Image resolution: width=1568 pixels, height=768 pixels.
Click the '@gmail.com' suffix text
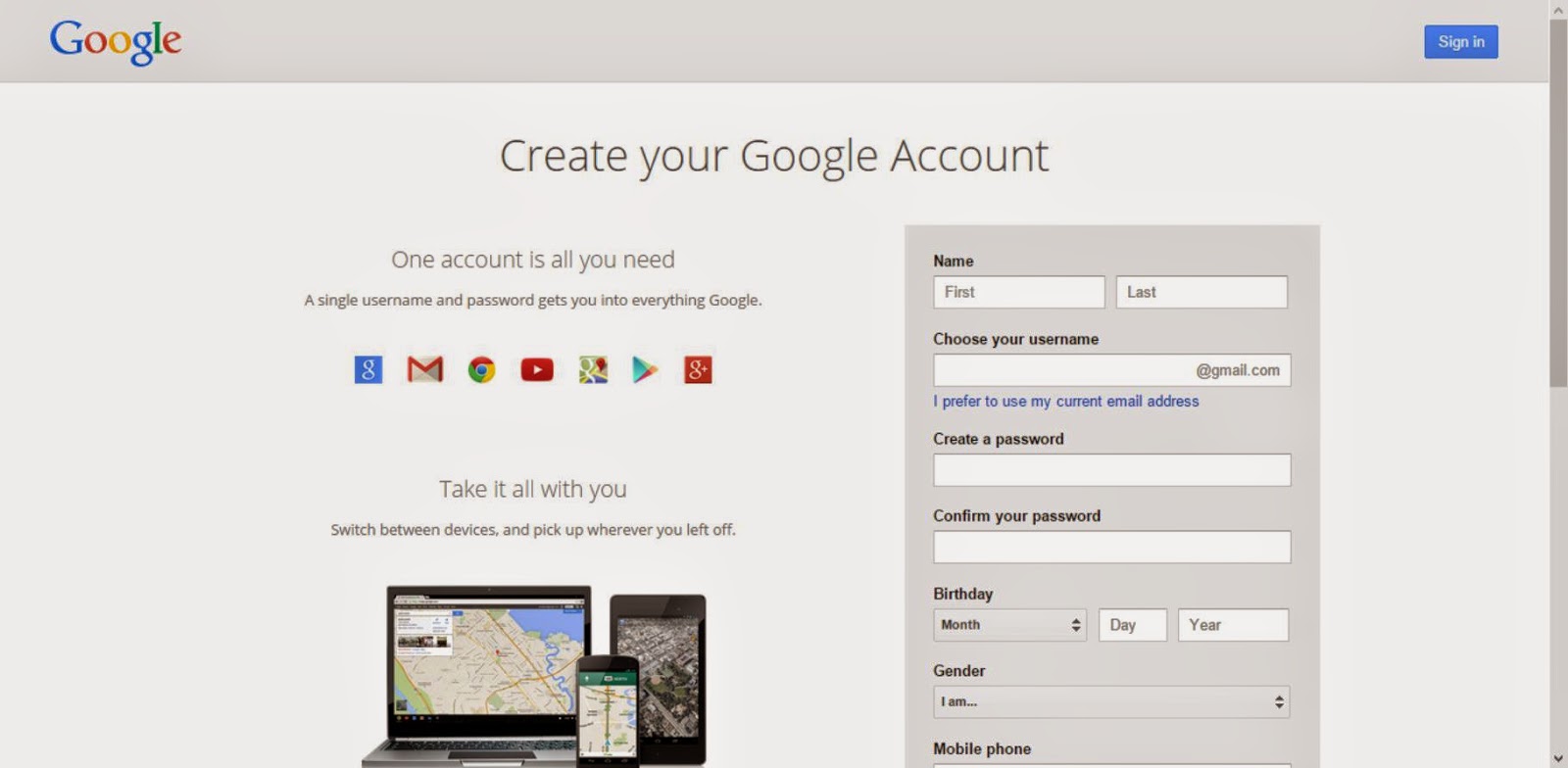[x=1238, y=370]
